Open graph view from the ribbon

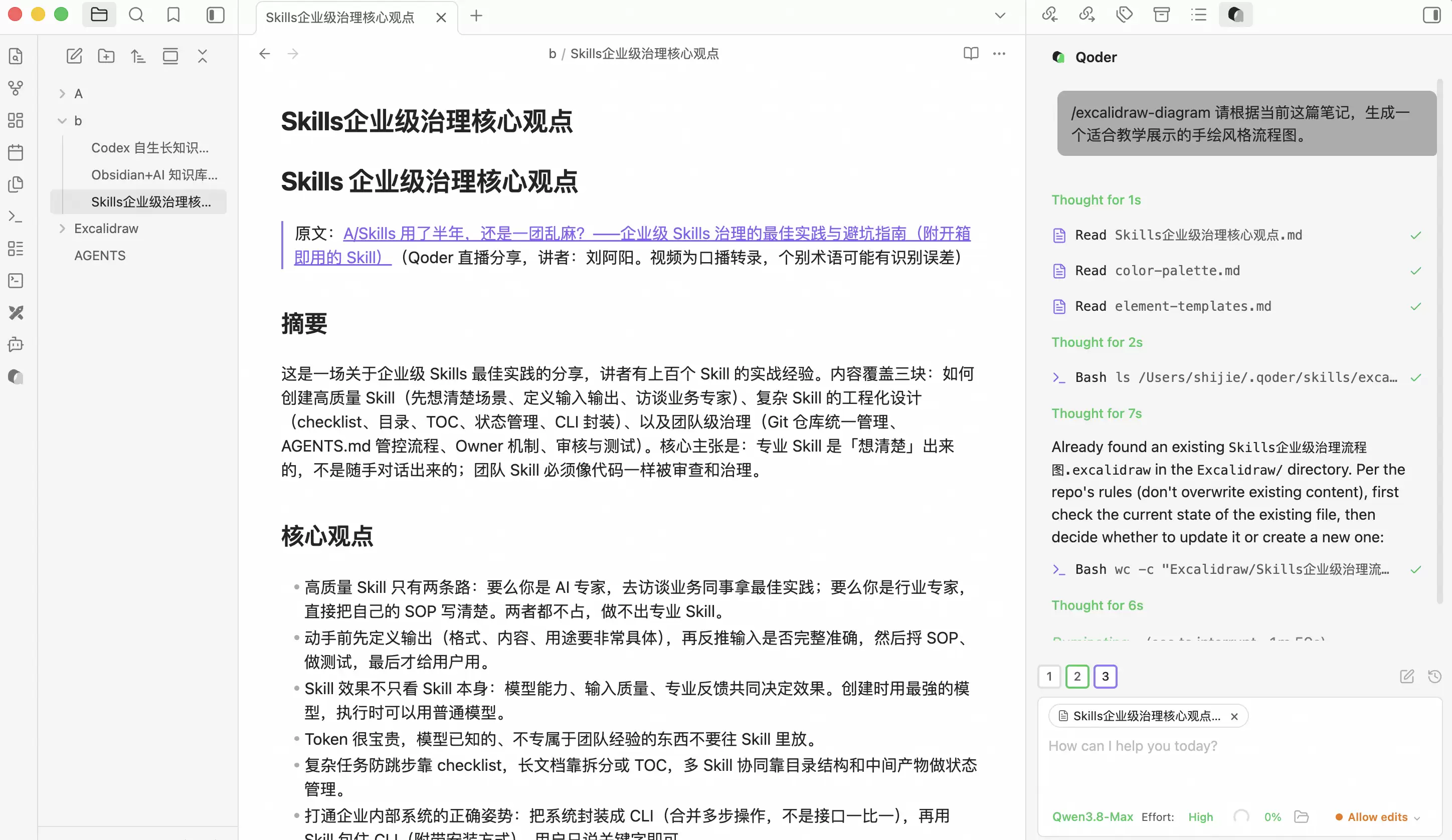pyautogui.click(x=16, y=88)
